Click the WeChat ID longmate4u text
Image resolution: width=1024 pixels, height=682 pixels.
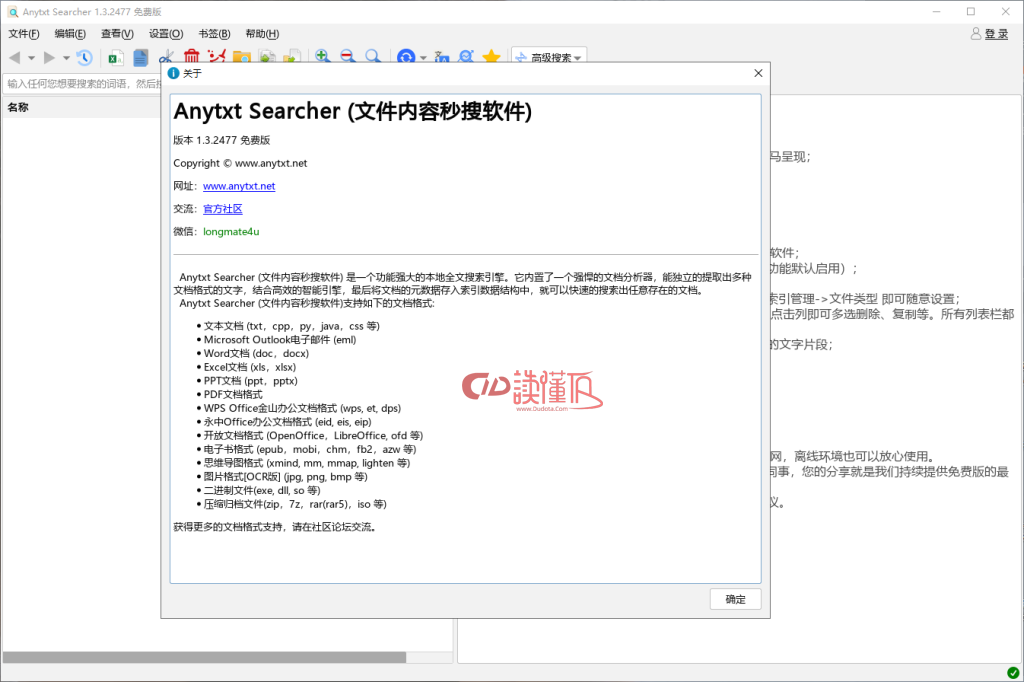point(231,232)
